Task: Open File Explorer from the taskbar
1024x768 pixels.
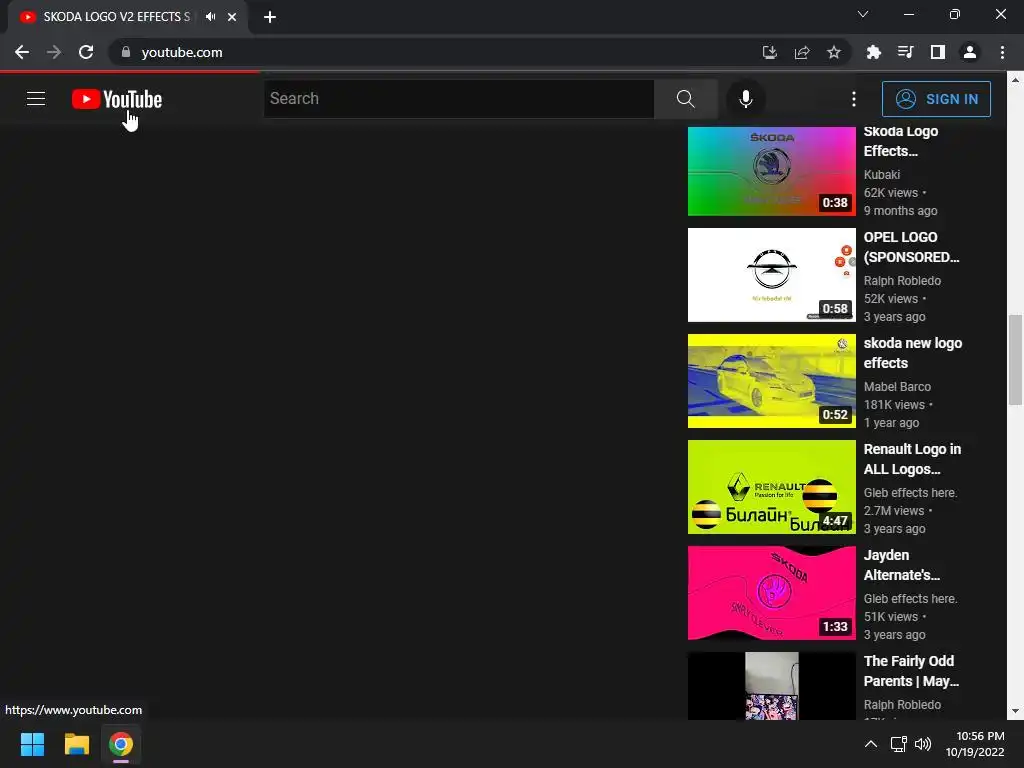Action: (76, 744)
